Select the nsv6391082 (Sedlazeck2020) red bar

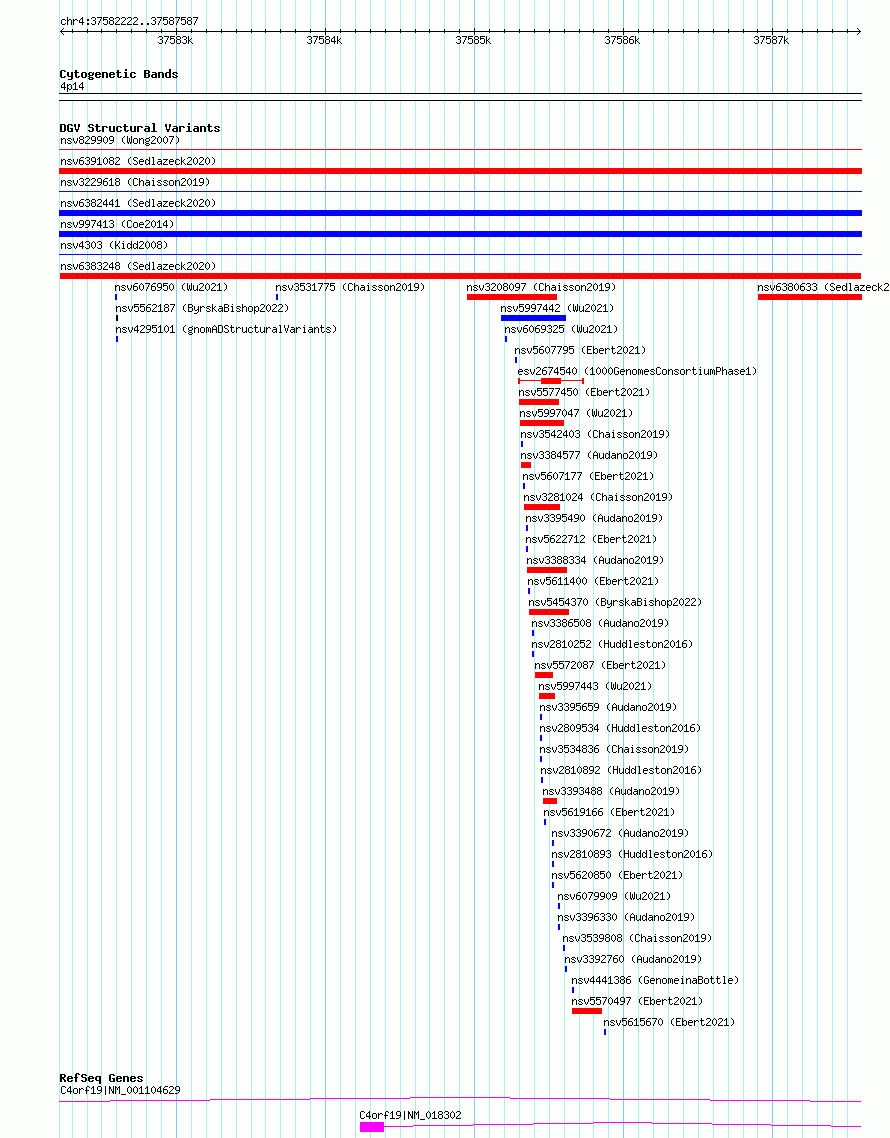coord(460,171)
